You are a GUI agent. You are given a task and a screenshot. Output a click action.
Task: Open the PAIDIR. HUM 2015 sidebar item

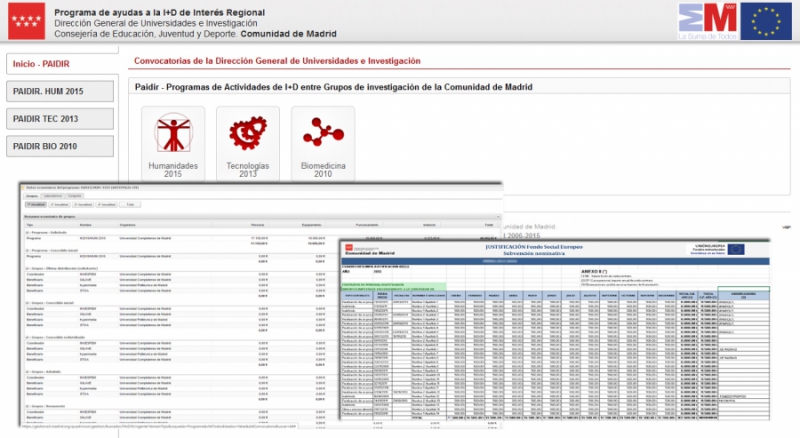(x=60, y=91)
